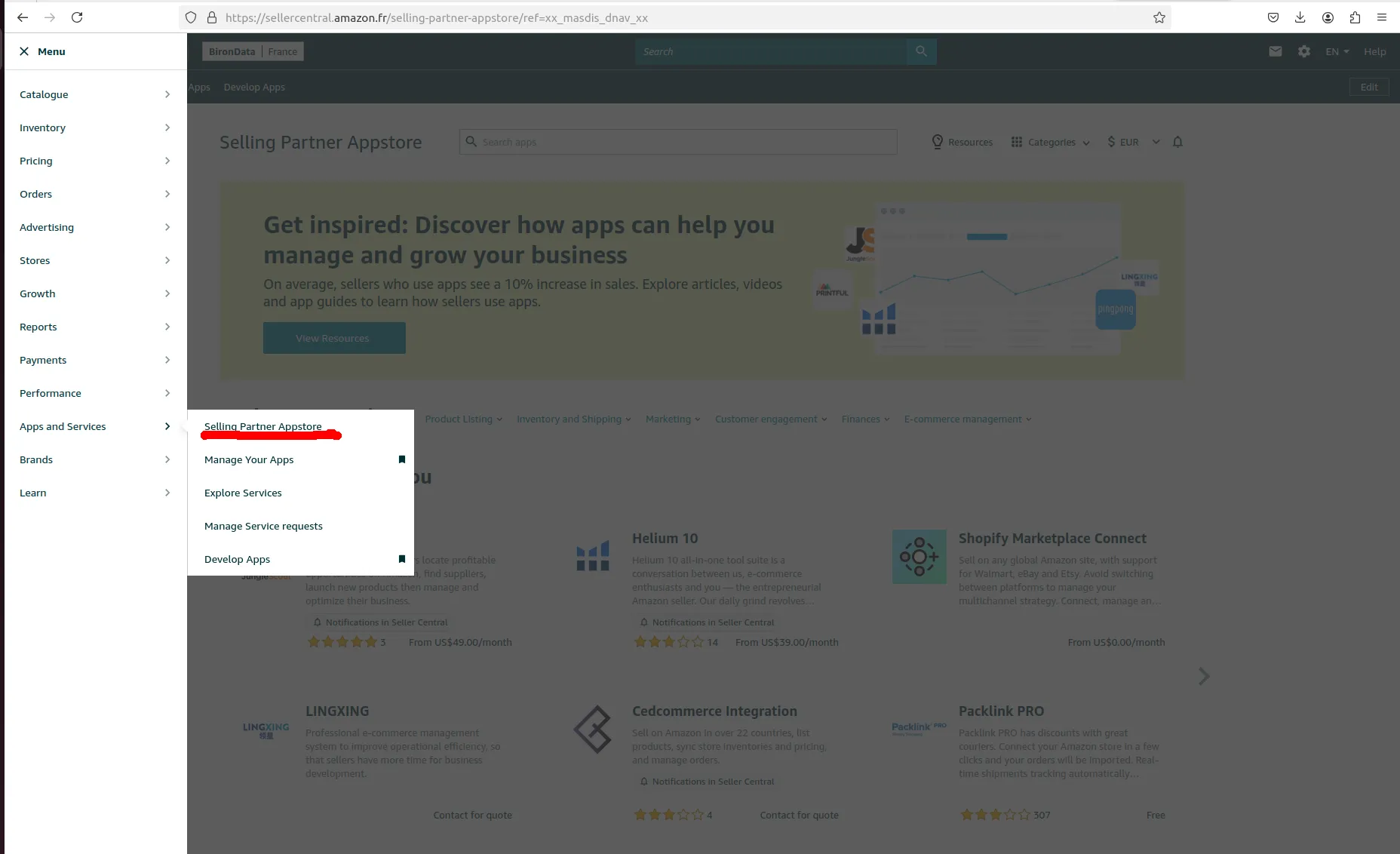Click the Packlink PRO logo
The width and height of the screenshot is (1400, 854).
(x=919, y=728)
